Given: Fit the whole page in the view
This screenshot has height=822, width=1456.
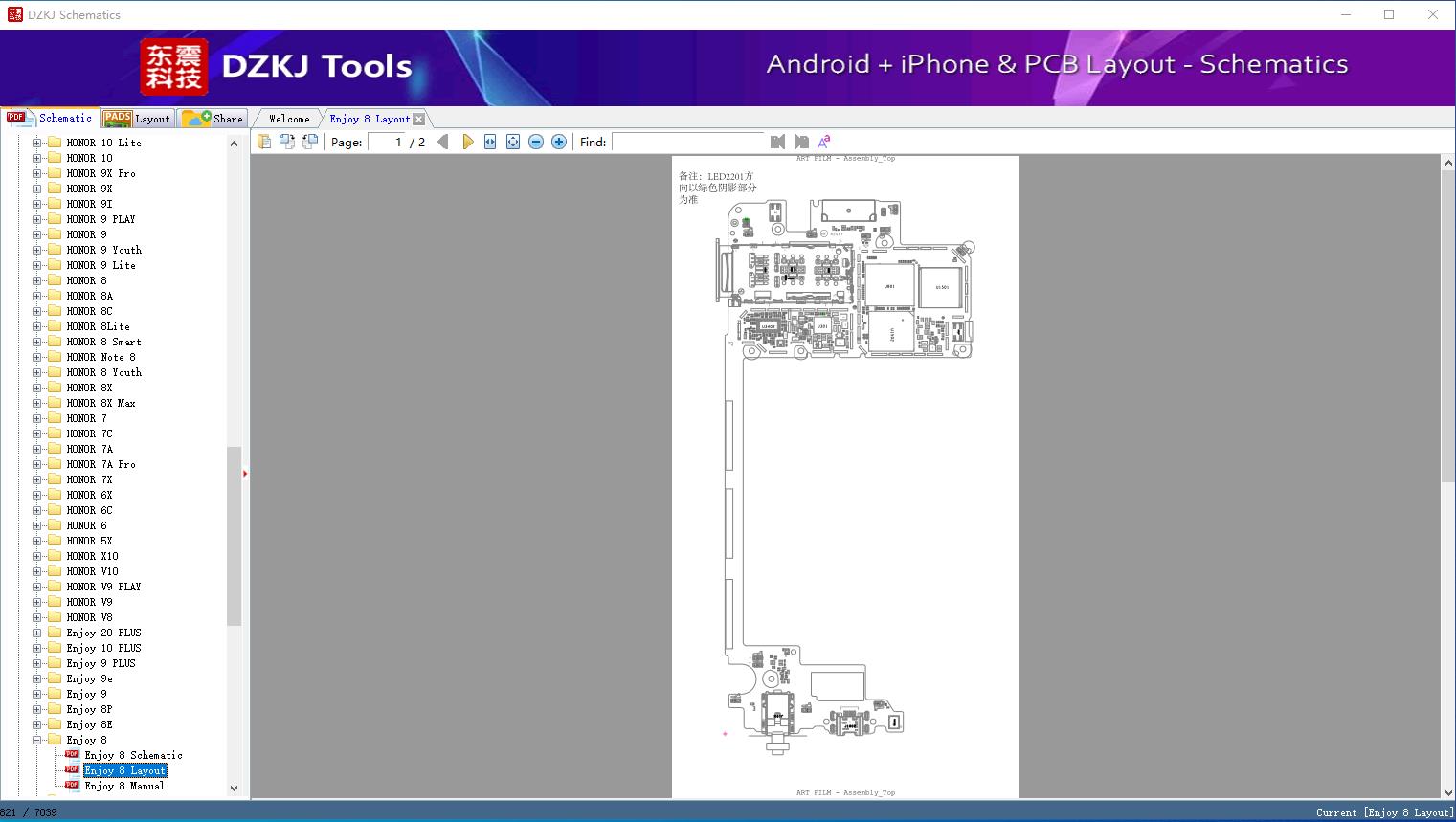Looking at the screenshot, I should pyautogui.click(x=513, y=142).
